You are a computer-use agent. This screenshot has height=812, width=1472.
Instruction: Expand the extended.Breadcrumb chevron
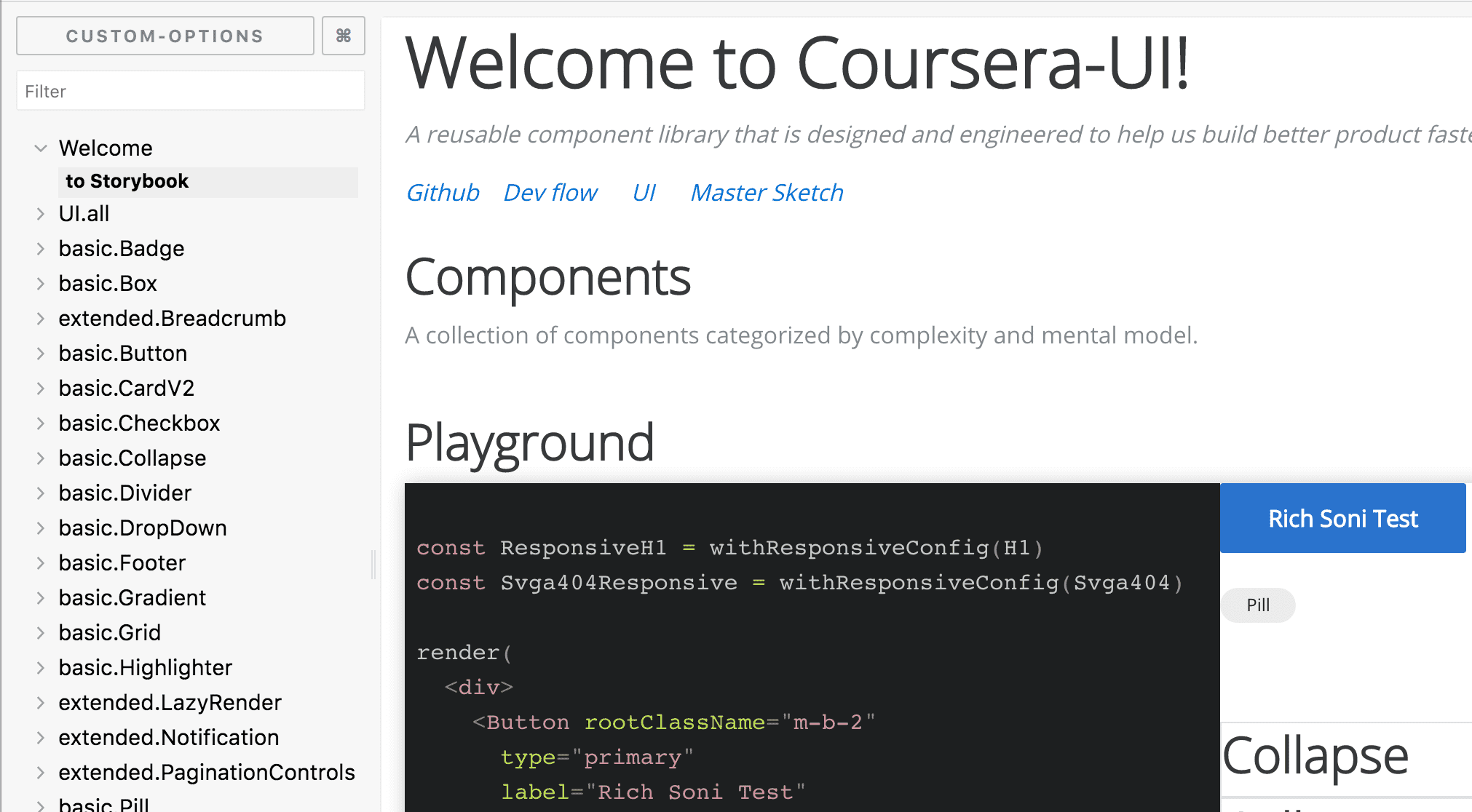point(41,319)
